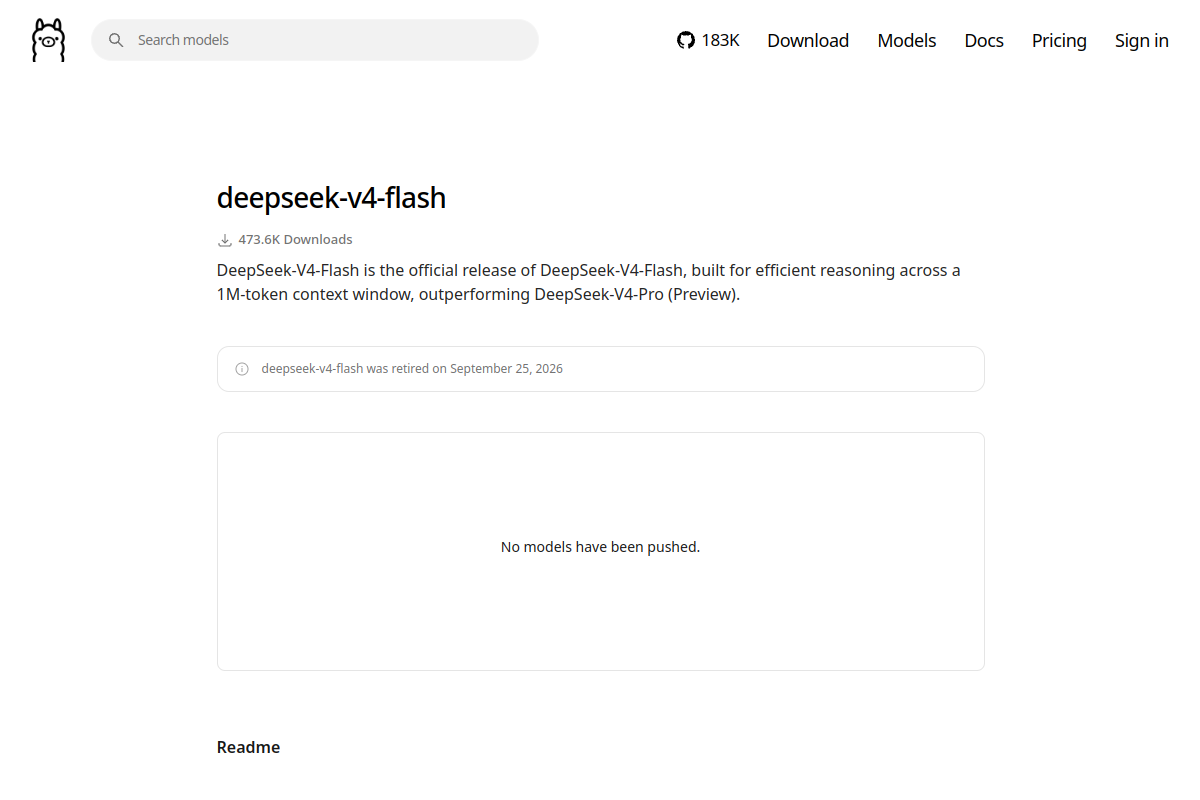Open the Docs link
The image size is (1200, 800).
(984, 40)
